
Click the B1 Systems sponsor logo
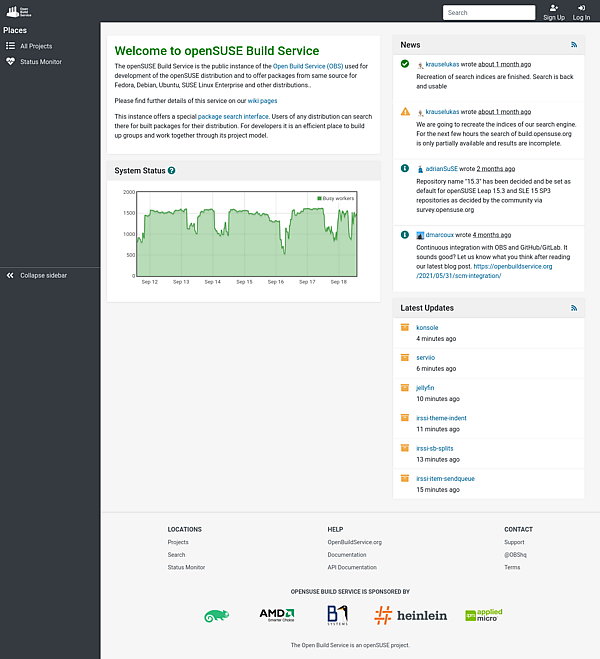[x=337, y=615]
